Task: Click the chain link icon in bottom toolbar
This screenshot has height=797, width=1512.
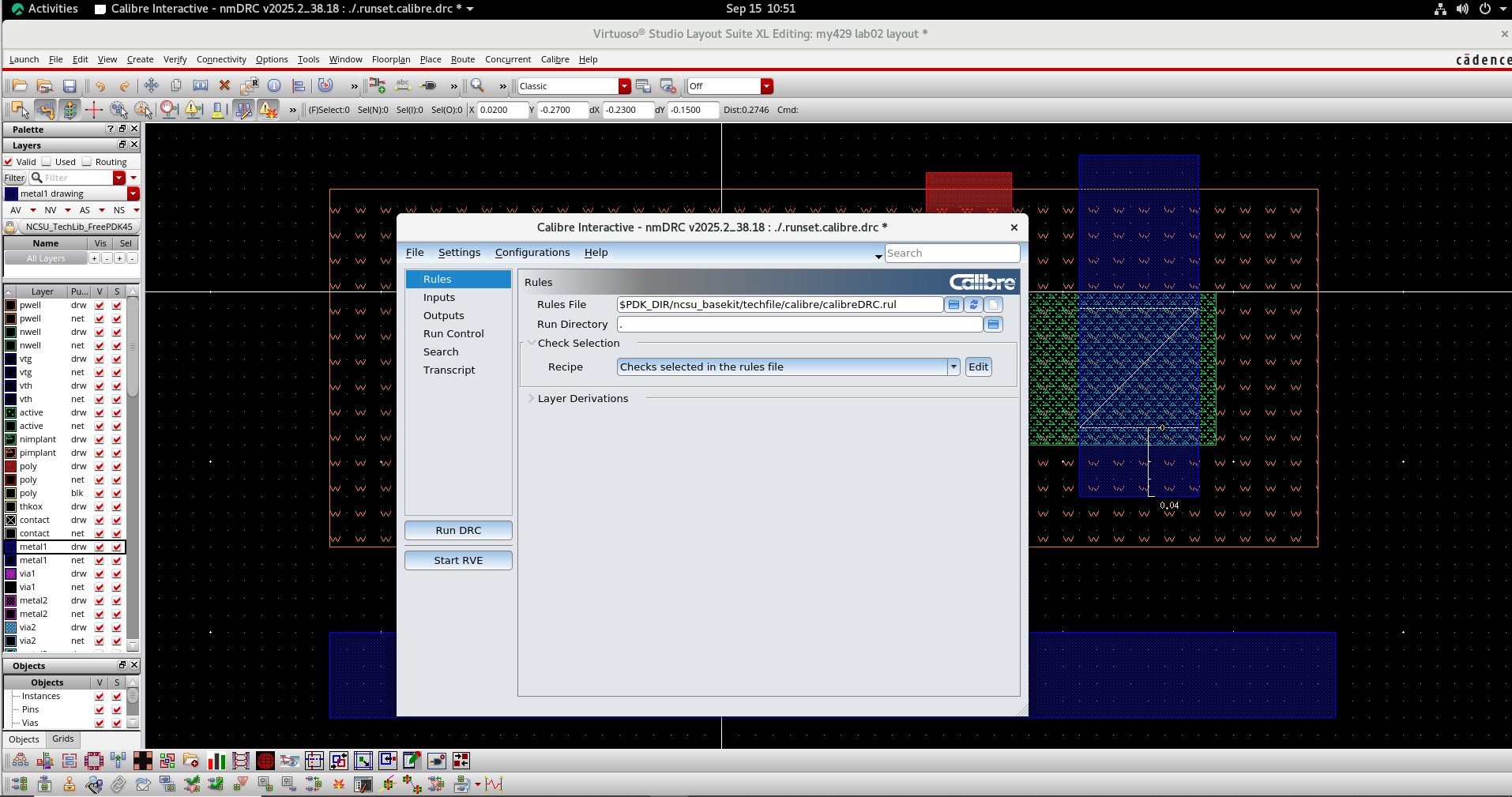Action: (118, 784)
